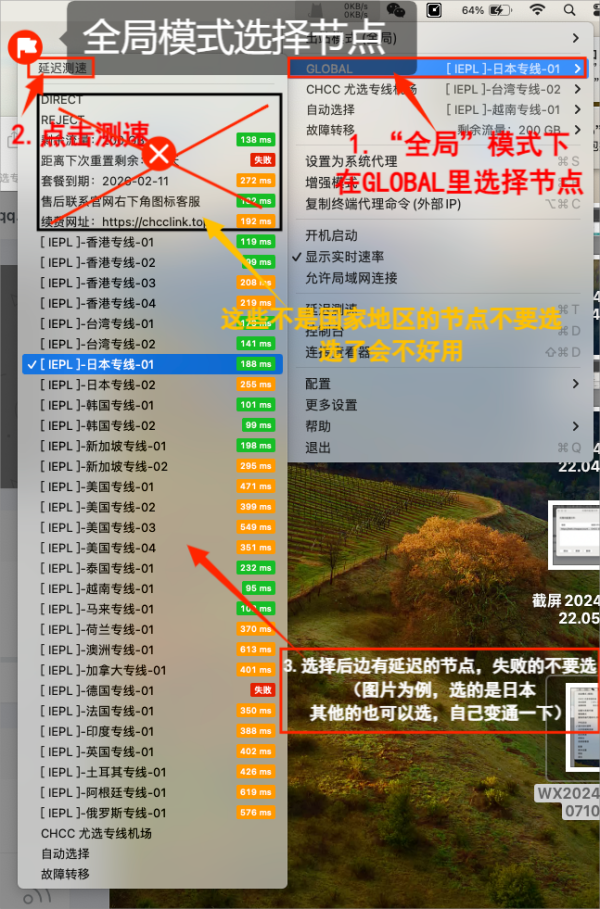This screenshot has height=909, width=600.
Task: Select node [IEPL]-美国专线-04
Action: pos(152,547)
